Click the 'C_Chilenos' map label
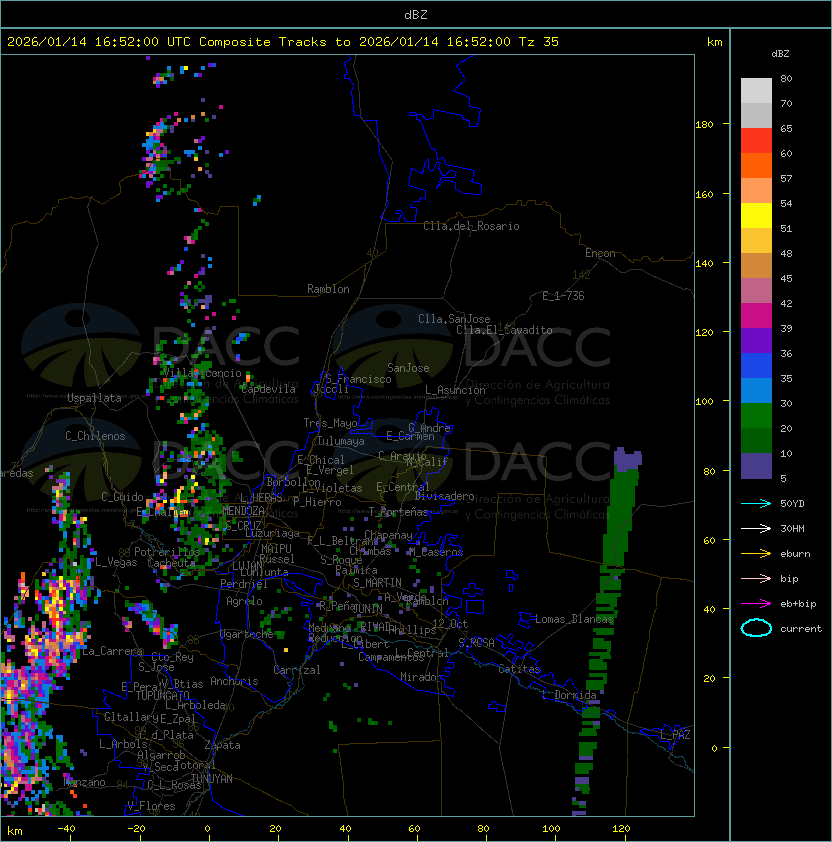The width and height of the screenshot is (832, 842). [x=95, y=436]
